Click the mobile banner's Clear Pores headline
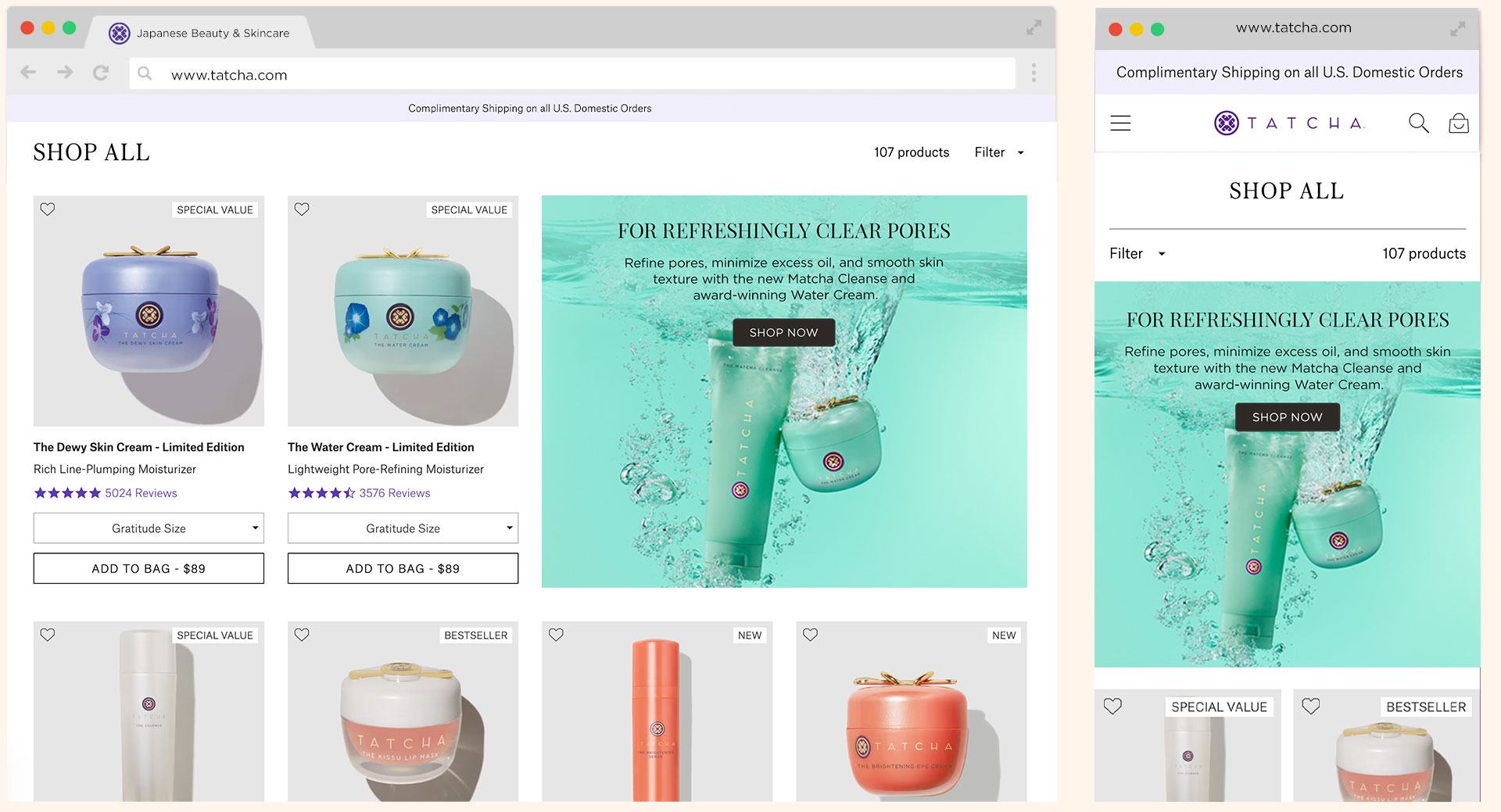 tap(1288, 320)
